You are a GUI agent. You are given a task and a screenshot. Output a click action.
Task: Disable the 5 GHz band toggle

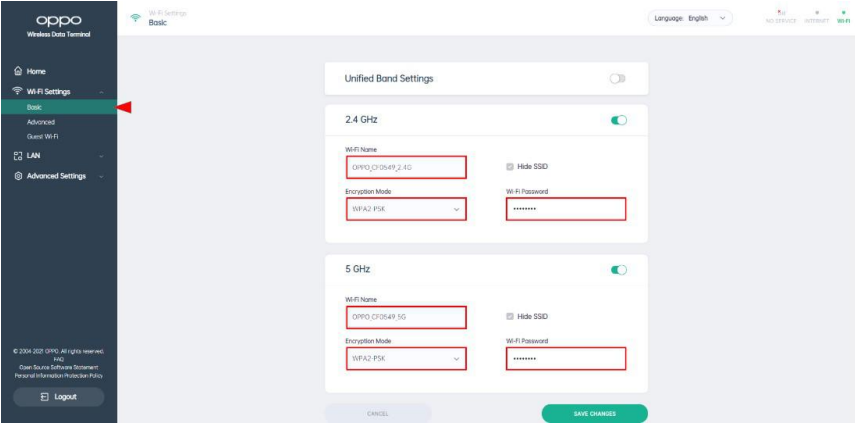click(618, 270)
